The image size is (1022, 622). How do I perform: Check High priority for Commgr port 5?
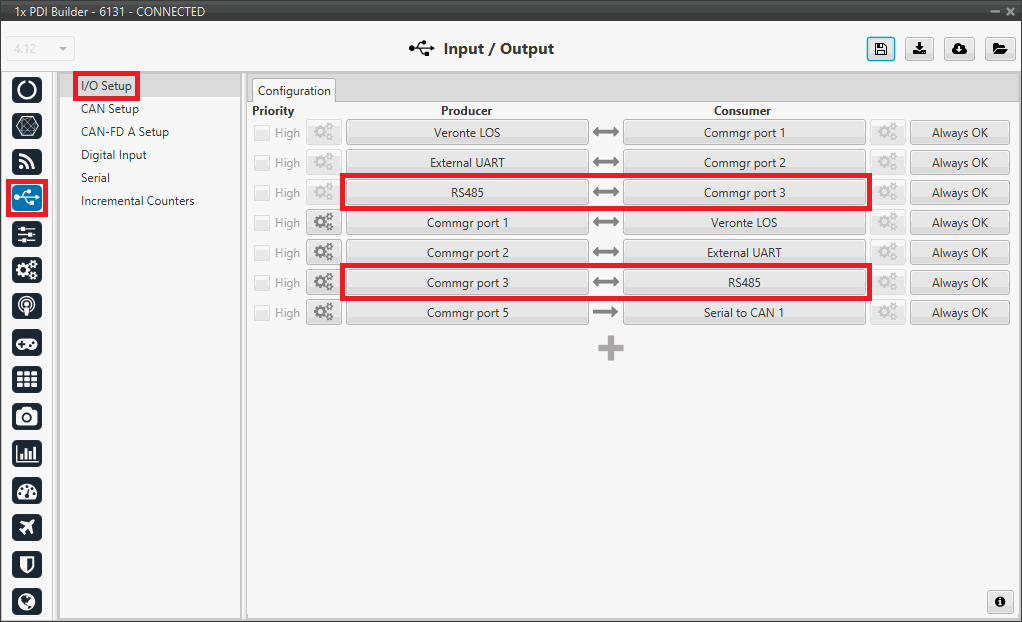[x=261, y=313]
